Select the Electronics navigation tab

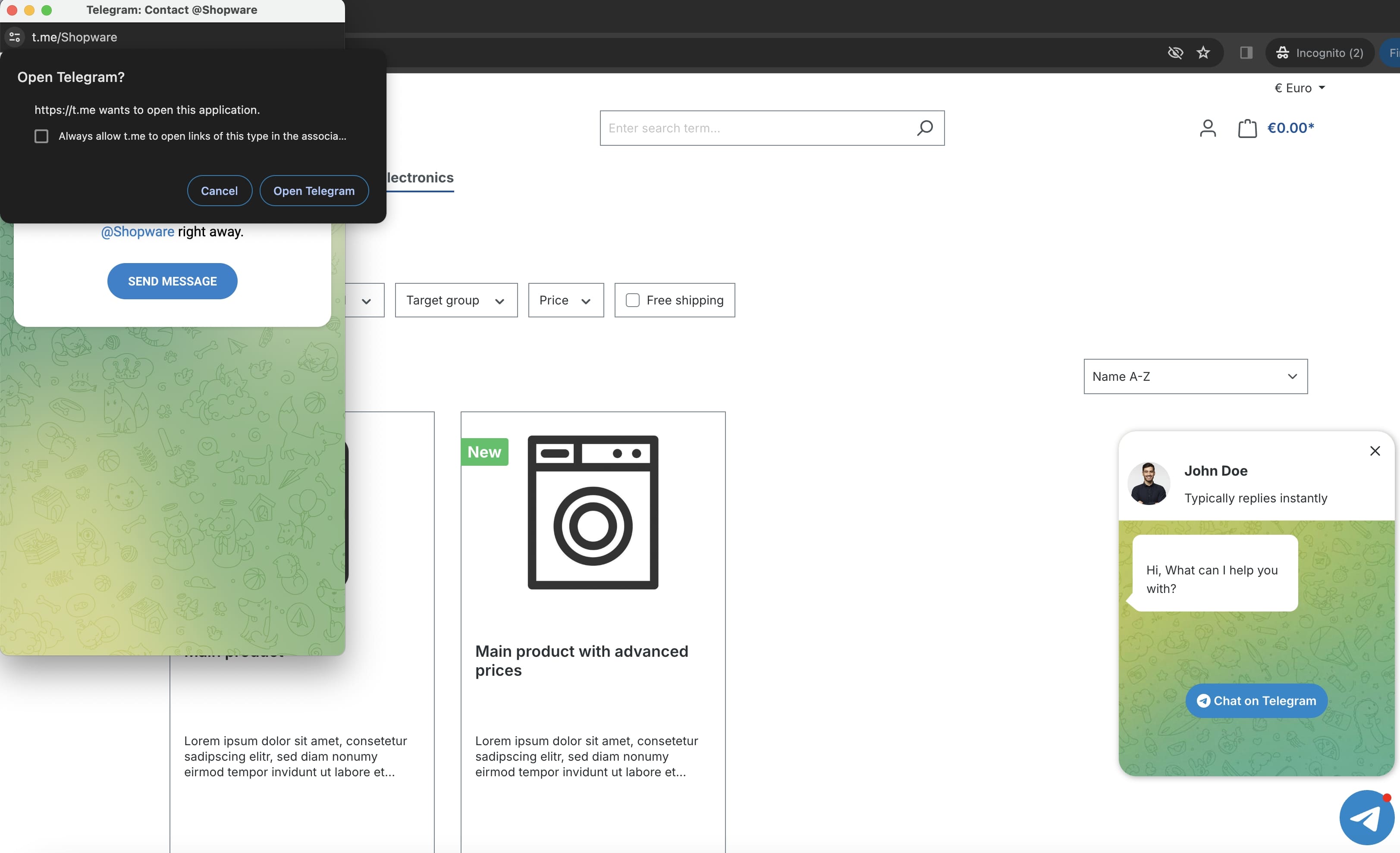tap(420, 178)
